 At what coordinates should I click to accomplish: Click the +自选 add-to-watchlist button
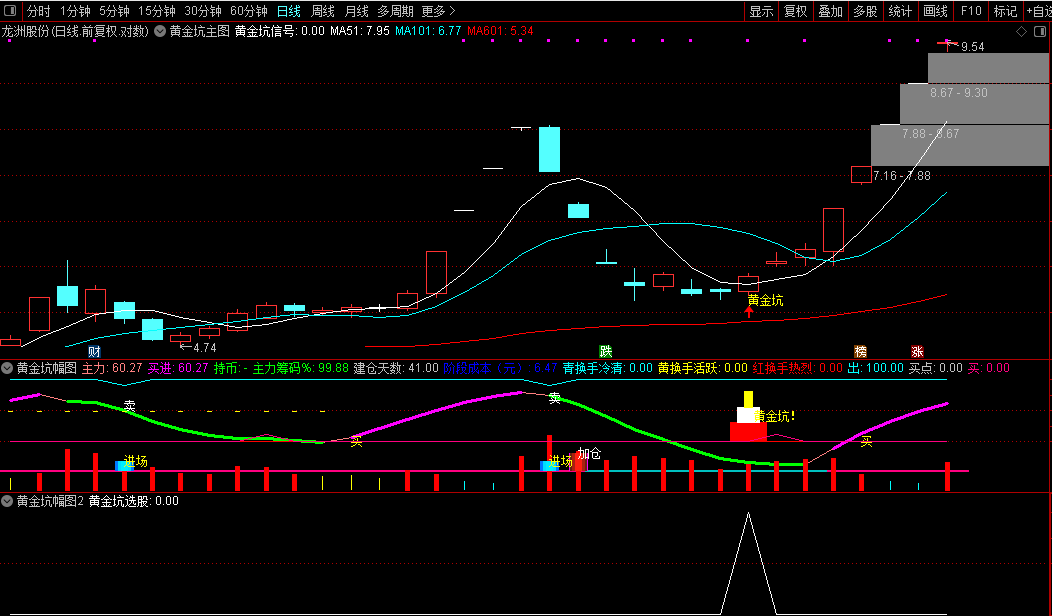(1038, 11)
